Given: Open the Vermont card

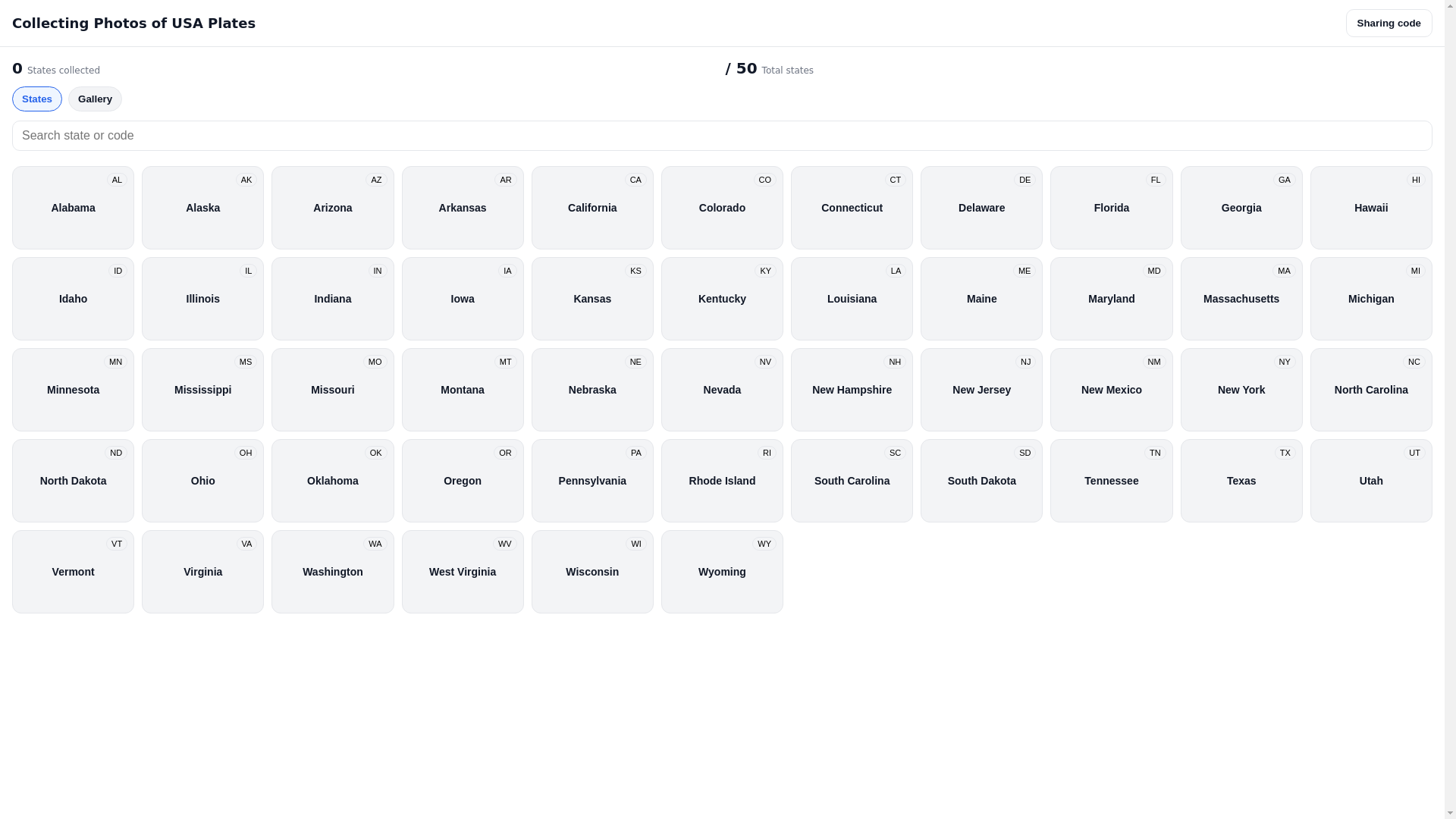Looking at the screenshot, I should point(73,572).
